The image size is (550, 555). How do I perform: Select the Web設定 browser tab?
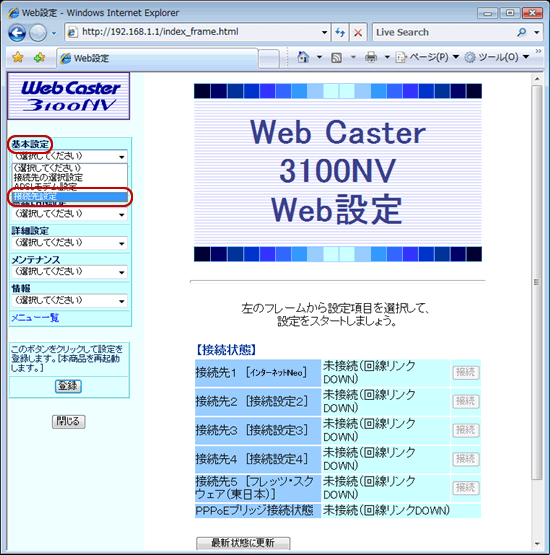click(157, 58)
